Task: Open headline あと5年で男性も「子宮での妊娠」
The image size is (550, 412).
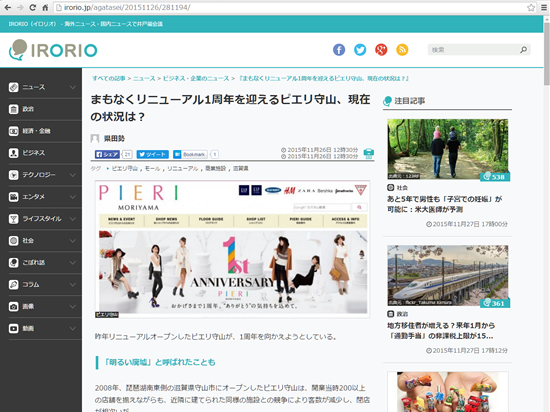Action: pyautogui.click(x=444, y=204)
